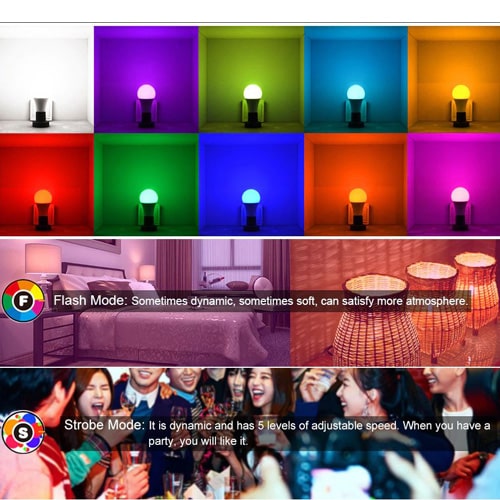This screenshot has height=500, width=500.
Task: Click the Strobe Mode S colorful icon
Action: point(23,432)
